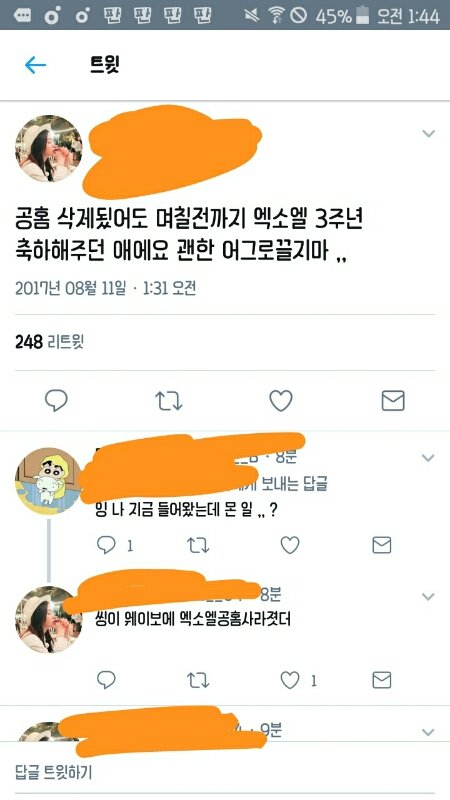Unlike the 웨이보 reply heart showing 1
Viewport: 450px width, 800px height.
[x=298, y=680]
